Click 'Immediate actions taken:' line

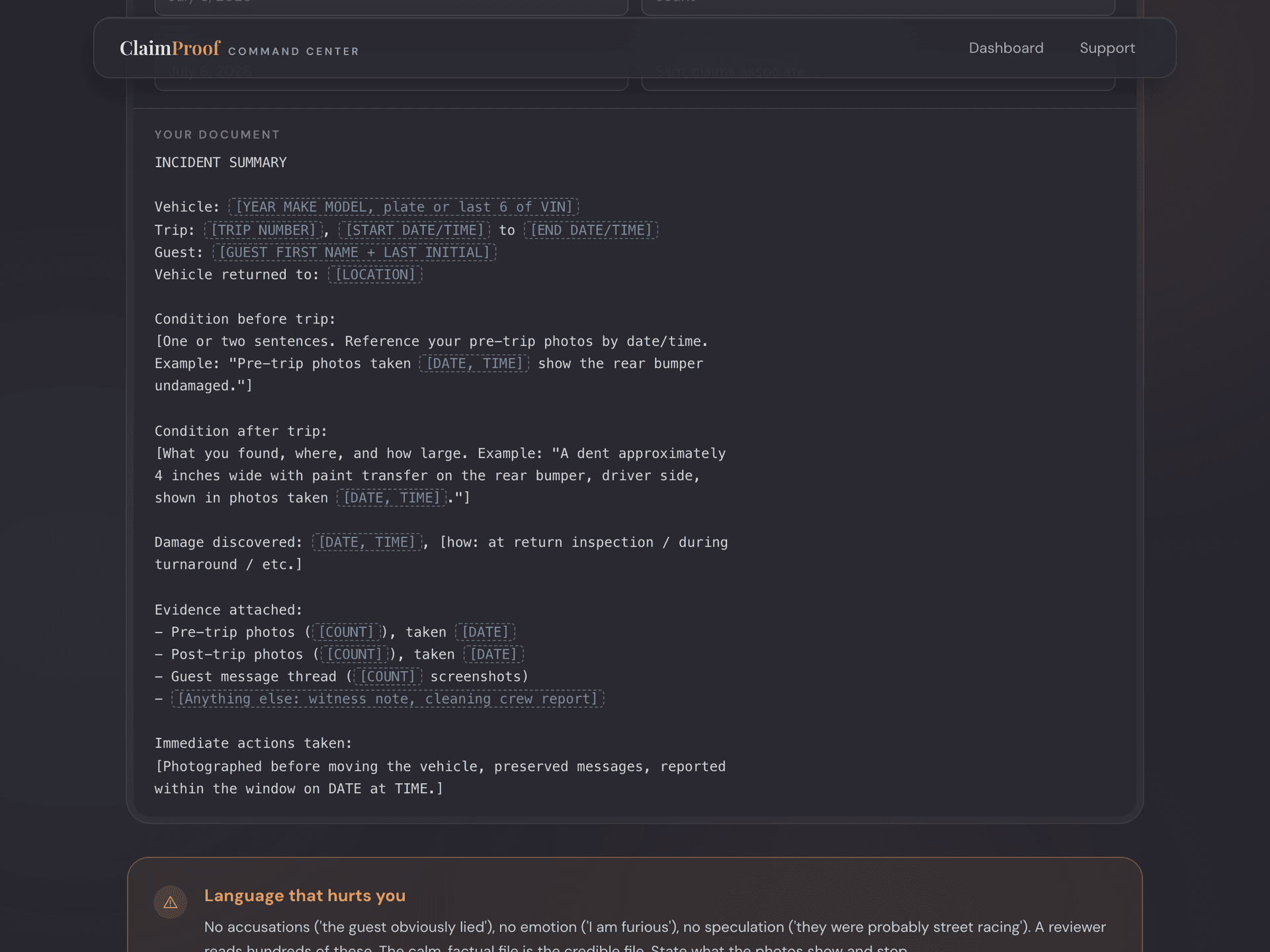coord(253,743)
